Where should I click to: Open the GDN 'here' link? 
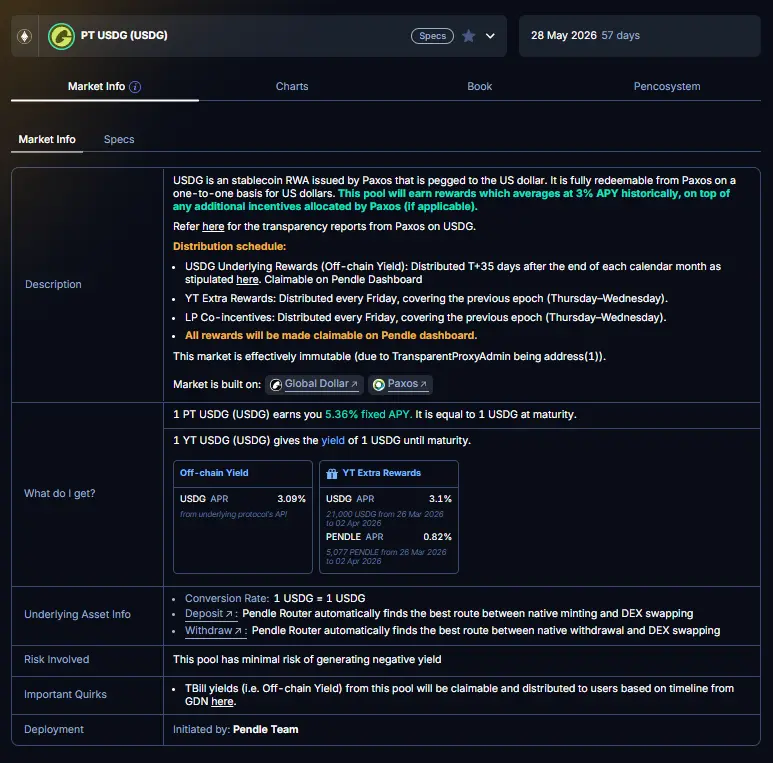pos(222,701)
